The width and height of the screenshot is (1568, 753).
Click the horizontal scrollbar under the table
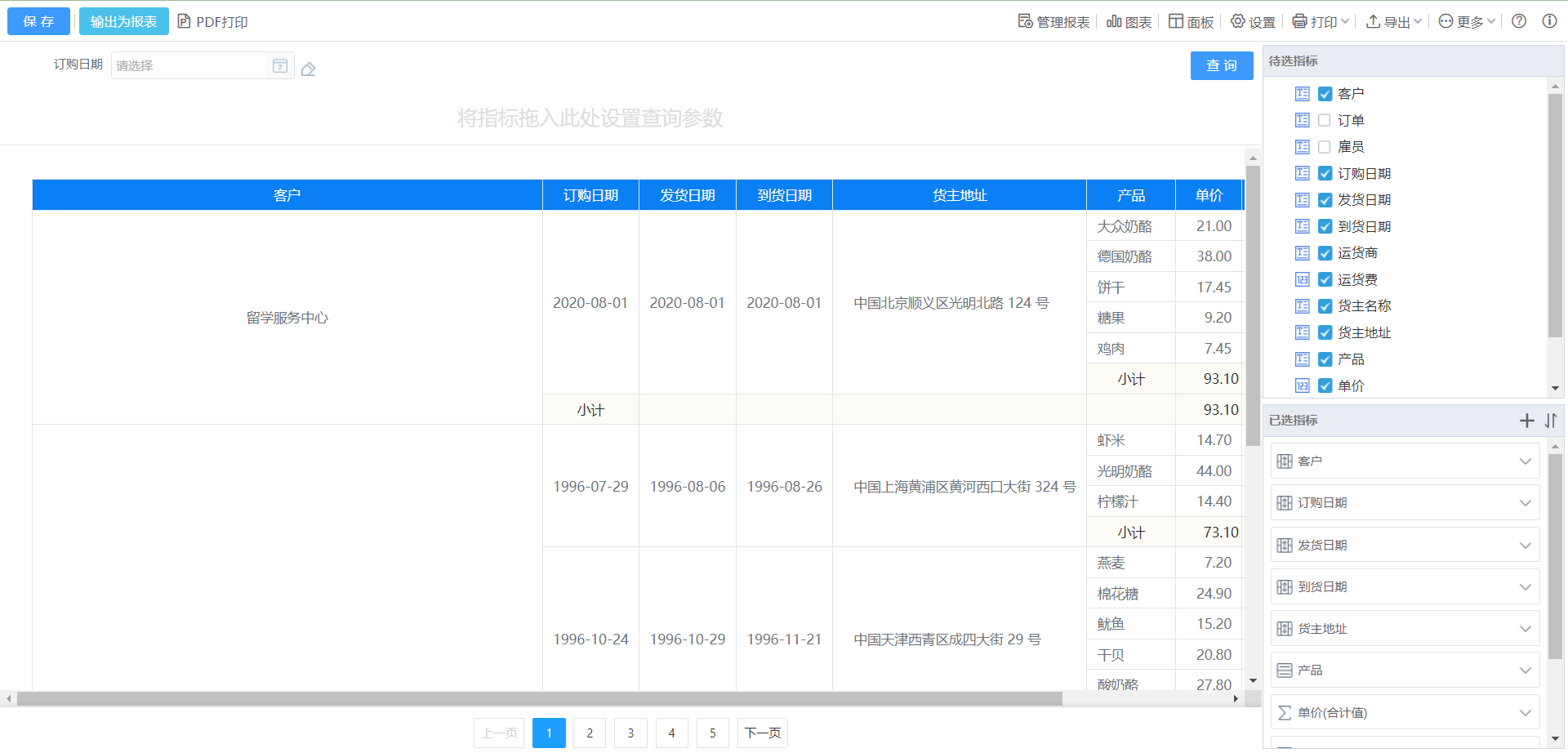tap(539, 699)
